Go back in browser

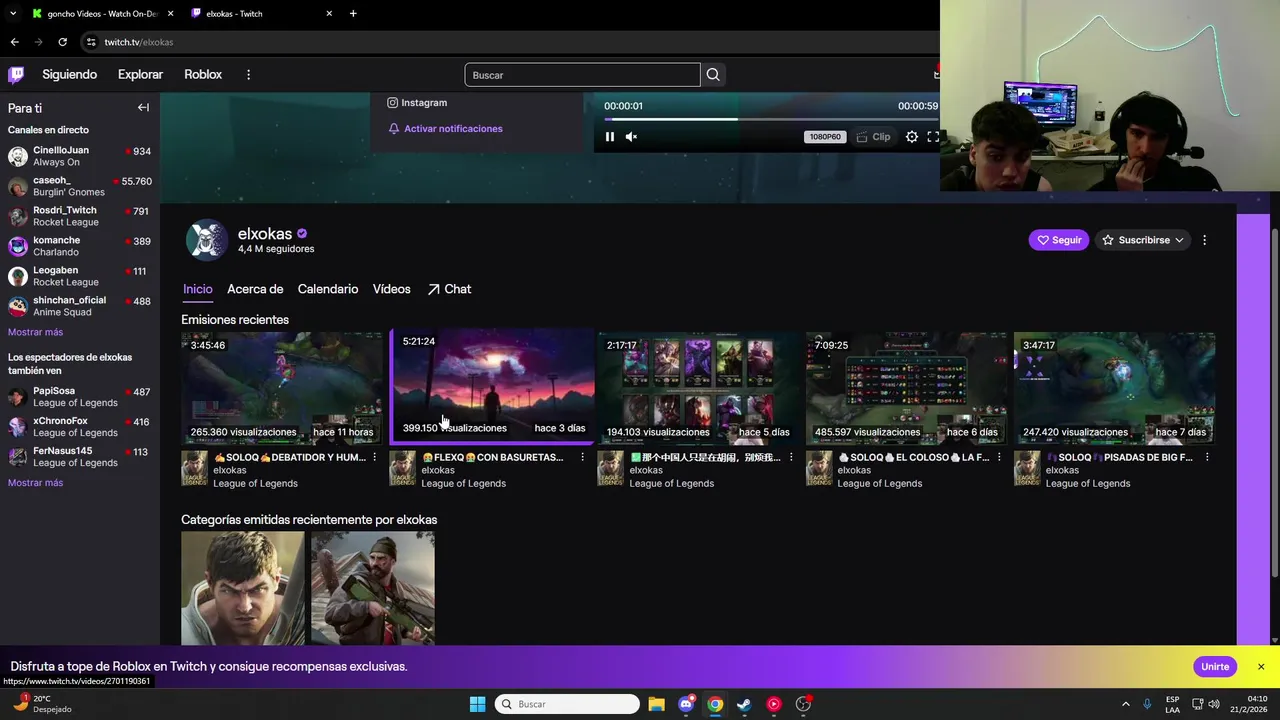click(x=14, y=42)
